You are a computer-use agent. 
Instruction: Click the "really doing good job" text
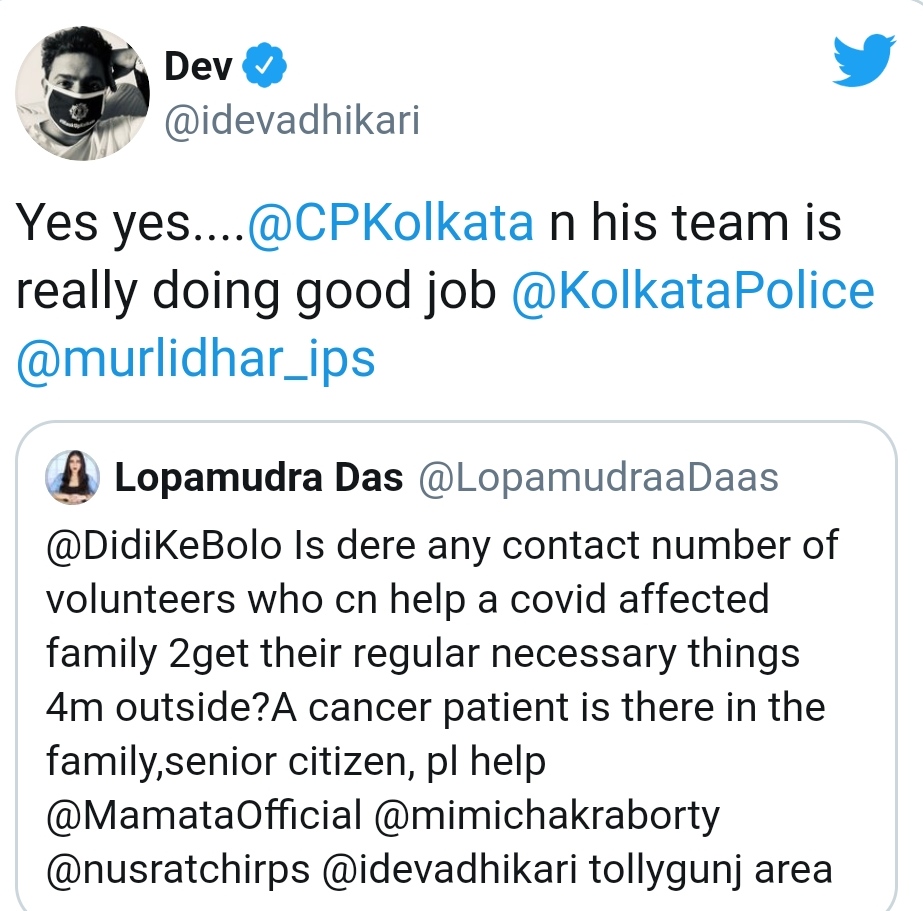click(x=256, y=290)
